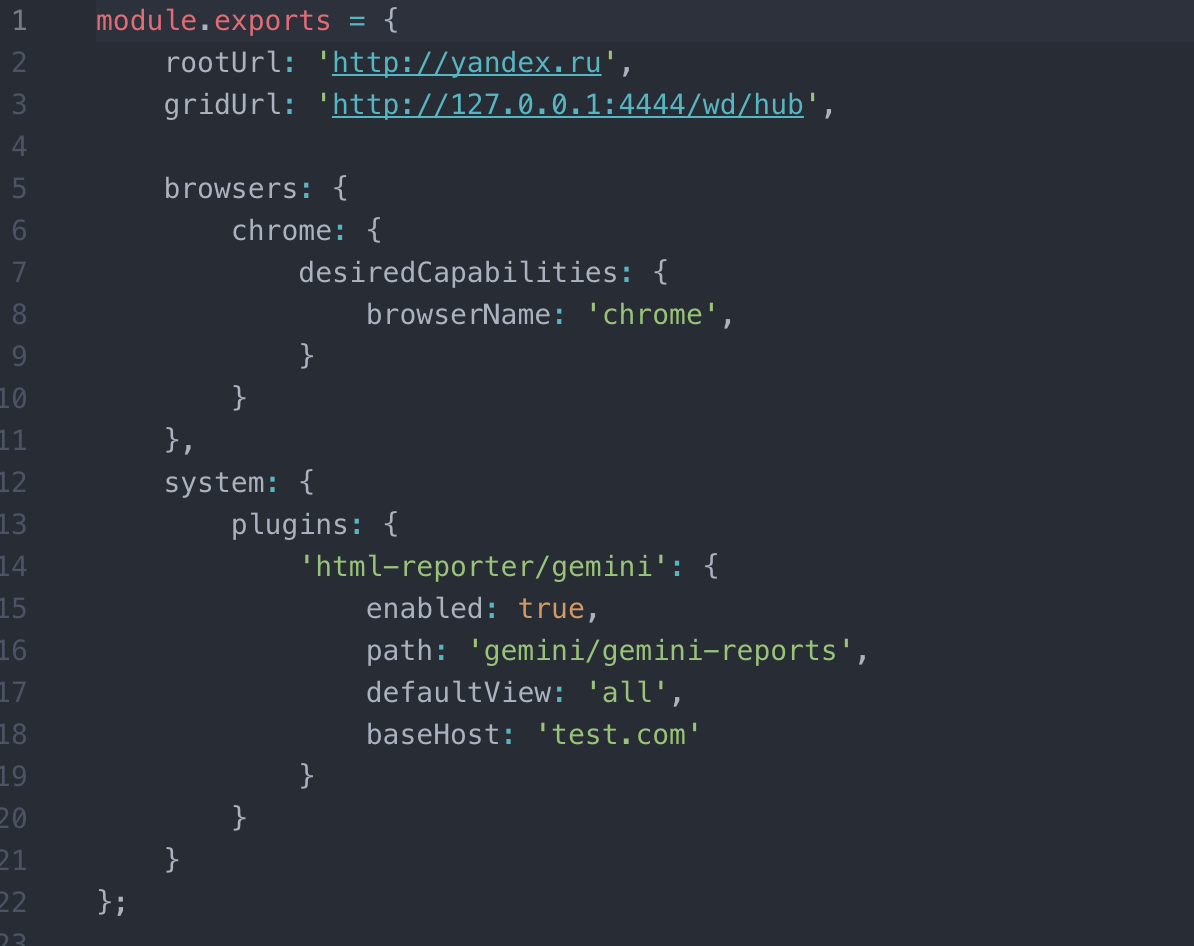This screenshot has width=1194, height=946.
Task: Click the plugins property key
Action: 290,525
